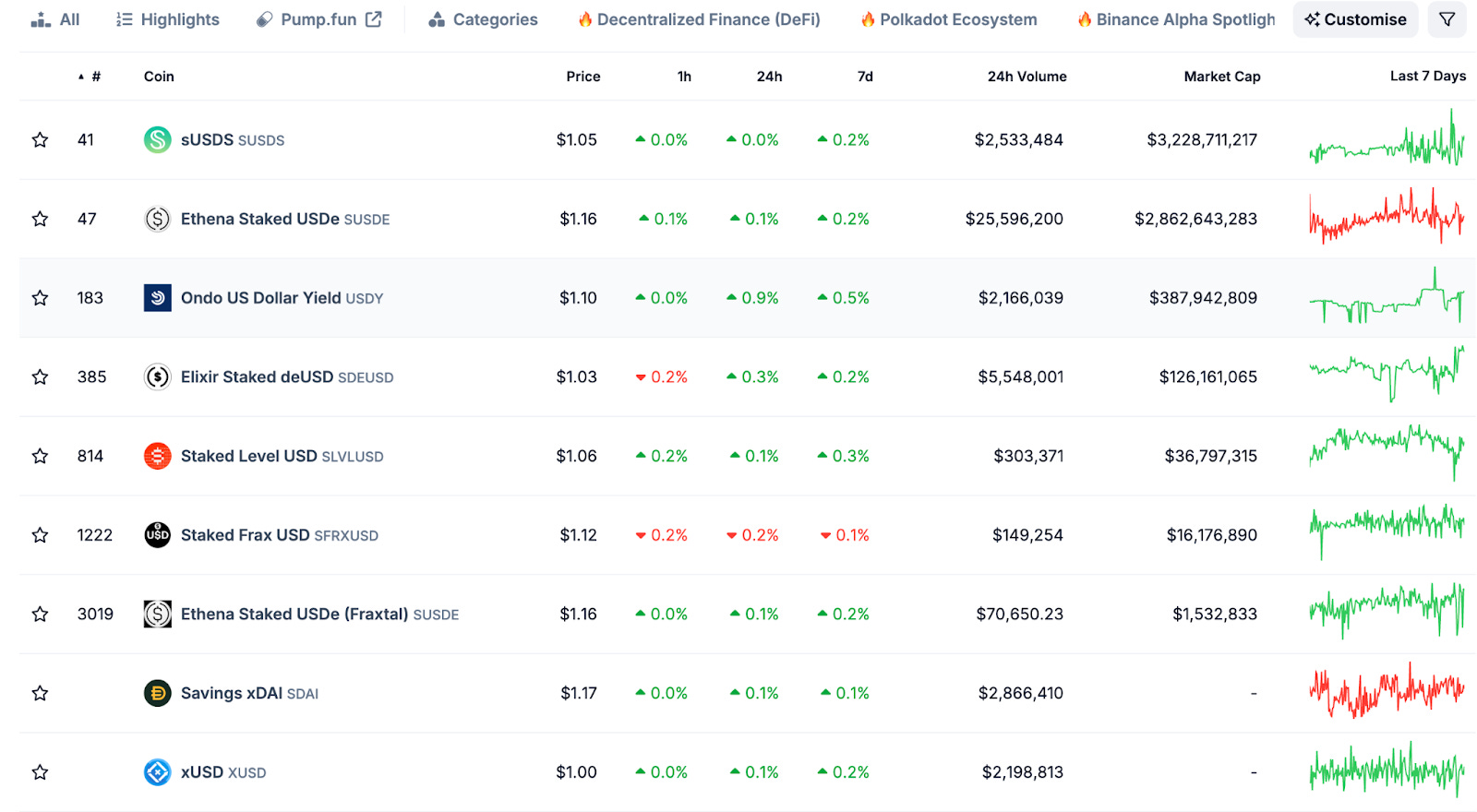View Staked Level USD sparkline chart
Viewport: 1477px width, 812px height.
pyautogui.click(x=1387, y=453)
